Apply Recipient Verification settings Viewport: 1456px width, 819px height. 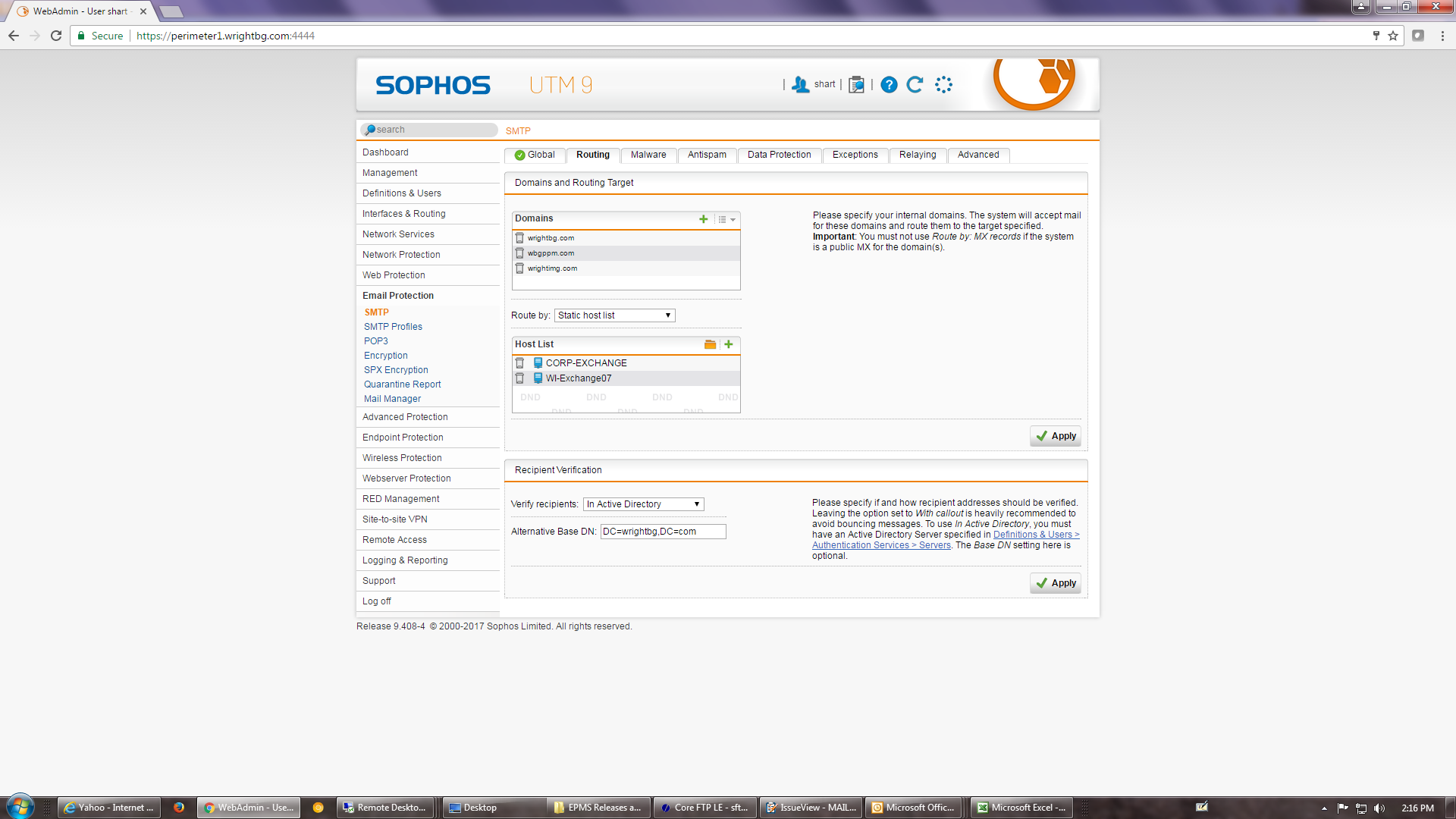point(1056,583)
